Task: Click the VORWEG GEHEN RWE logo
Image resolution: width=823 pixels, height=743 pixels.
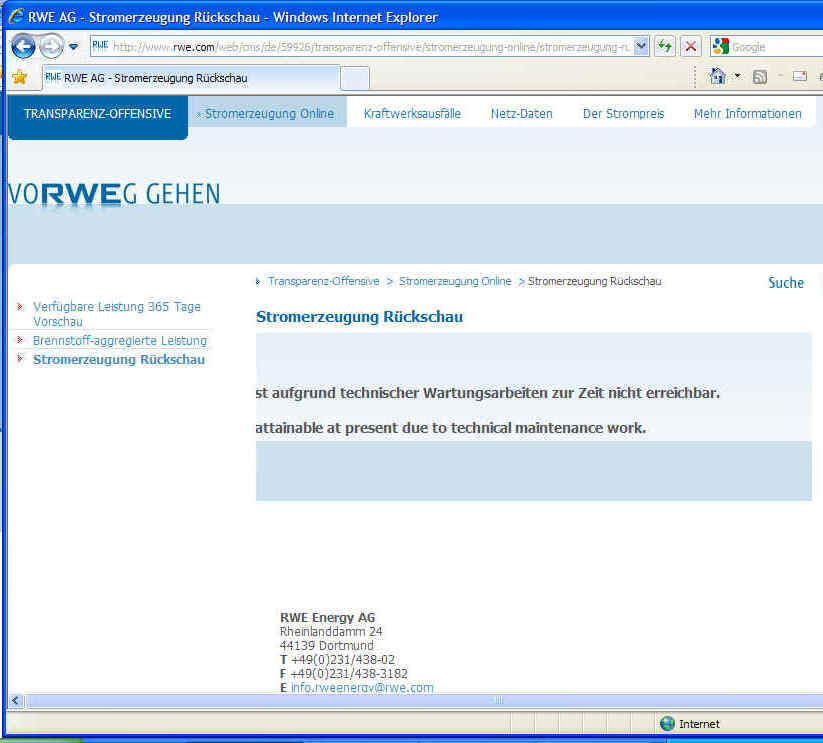Action: pyautogui.click(x=114, y=194)
